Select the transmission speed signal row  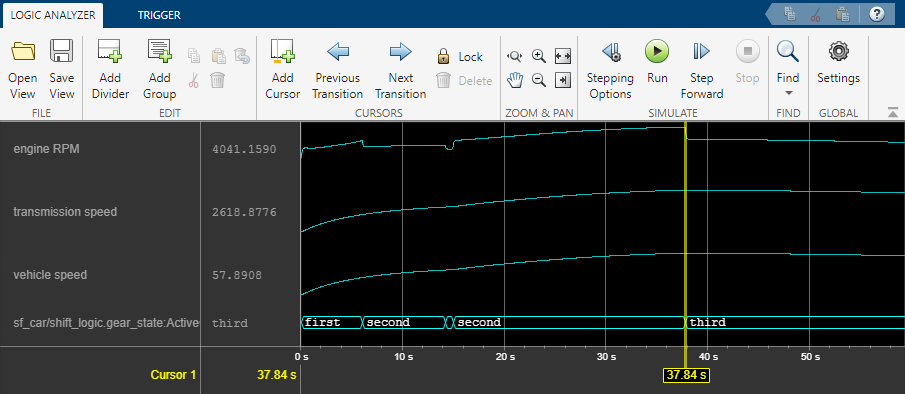(x=65, y=212)
